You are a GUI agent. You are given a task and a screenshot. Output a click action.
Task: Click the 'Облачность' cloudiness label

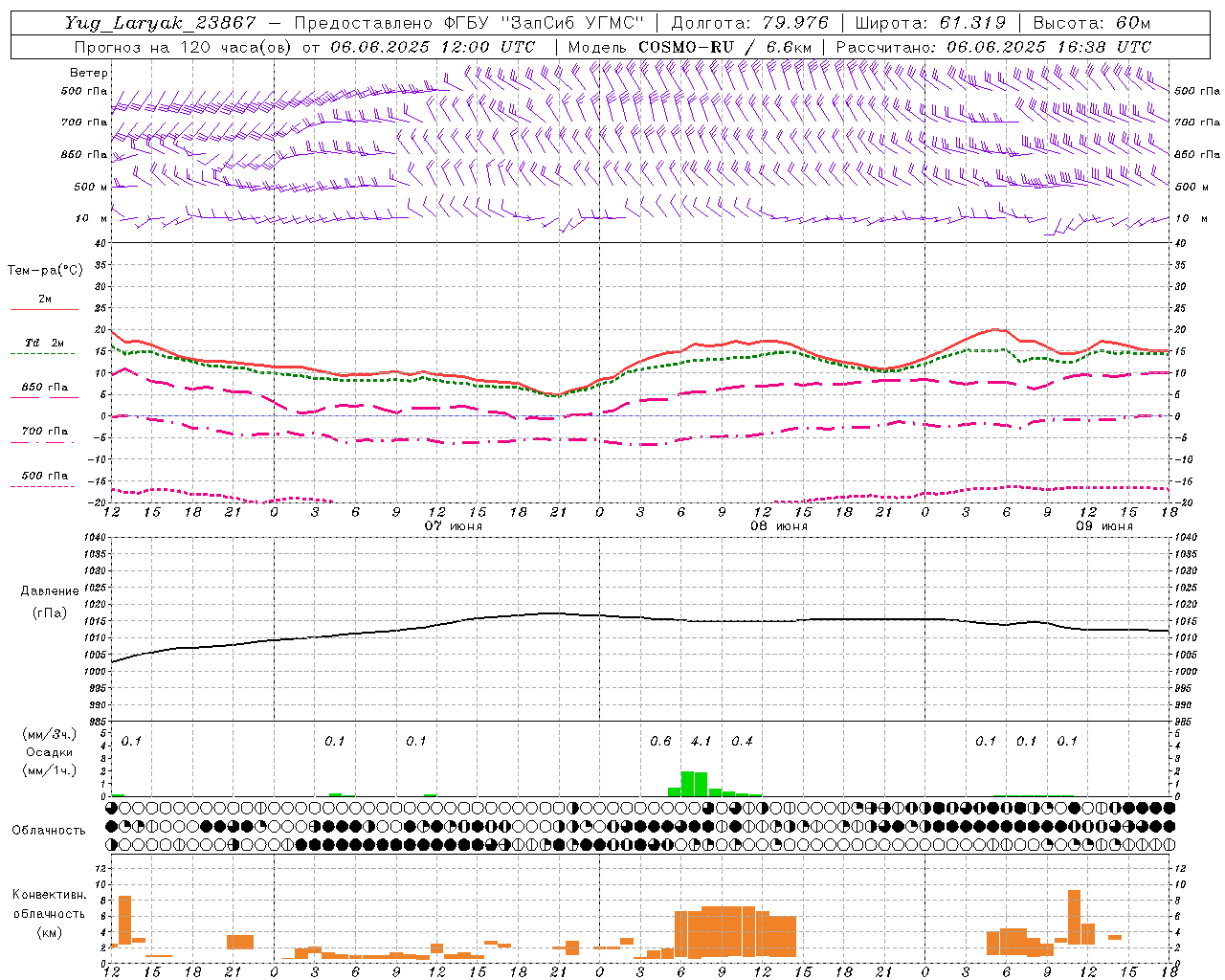pos(49,831)
